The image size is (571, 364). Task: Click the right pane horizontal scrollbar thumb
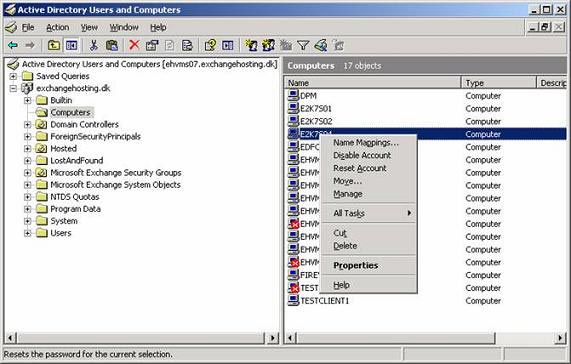tap(396, 338)
